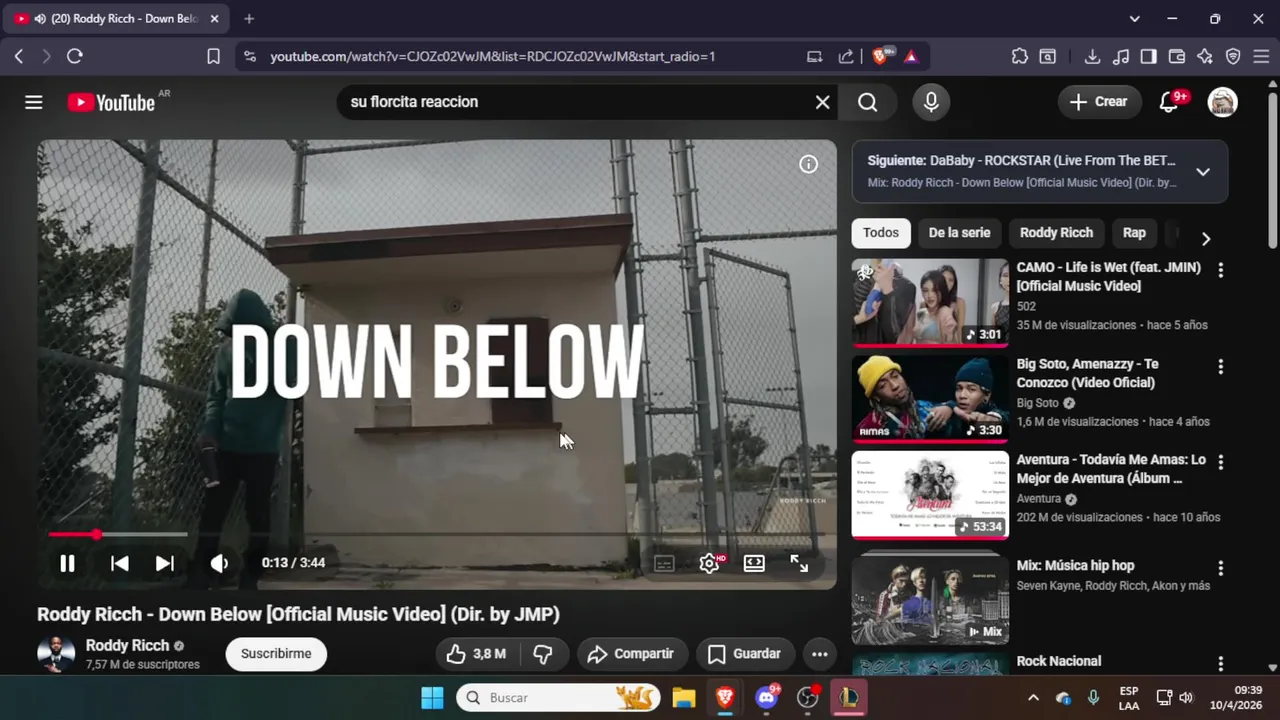Reload the page
Image resolution: width=1280 pixels, height=720 pixels.
(x=75, y=57)
